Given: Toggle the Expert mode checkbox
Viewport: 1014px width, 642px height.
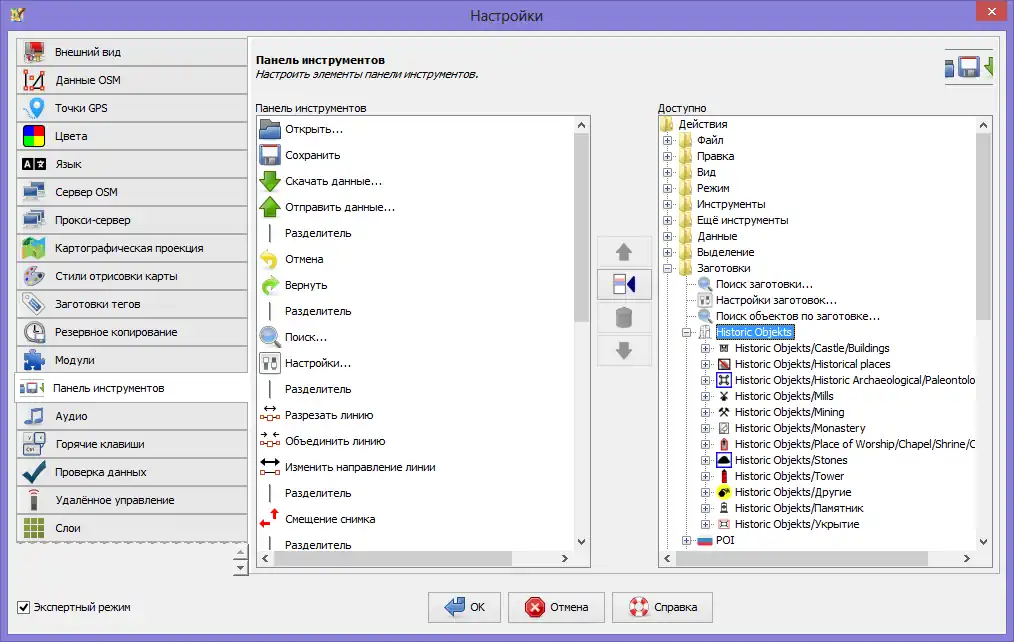Looking at the screenshot, I should [x=24, y=607].
